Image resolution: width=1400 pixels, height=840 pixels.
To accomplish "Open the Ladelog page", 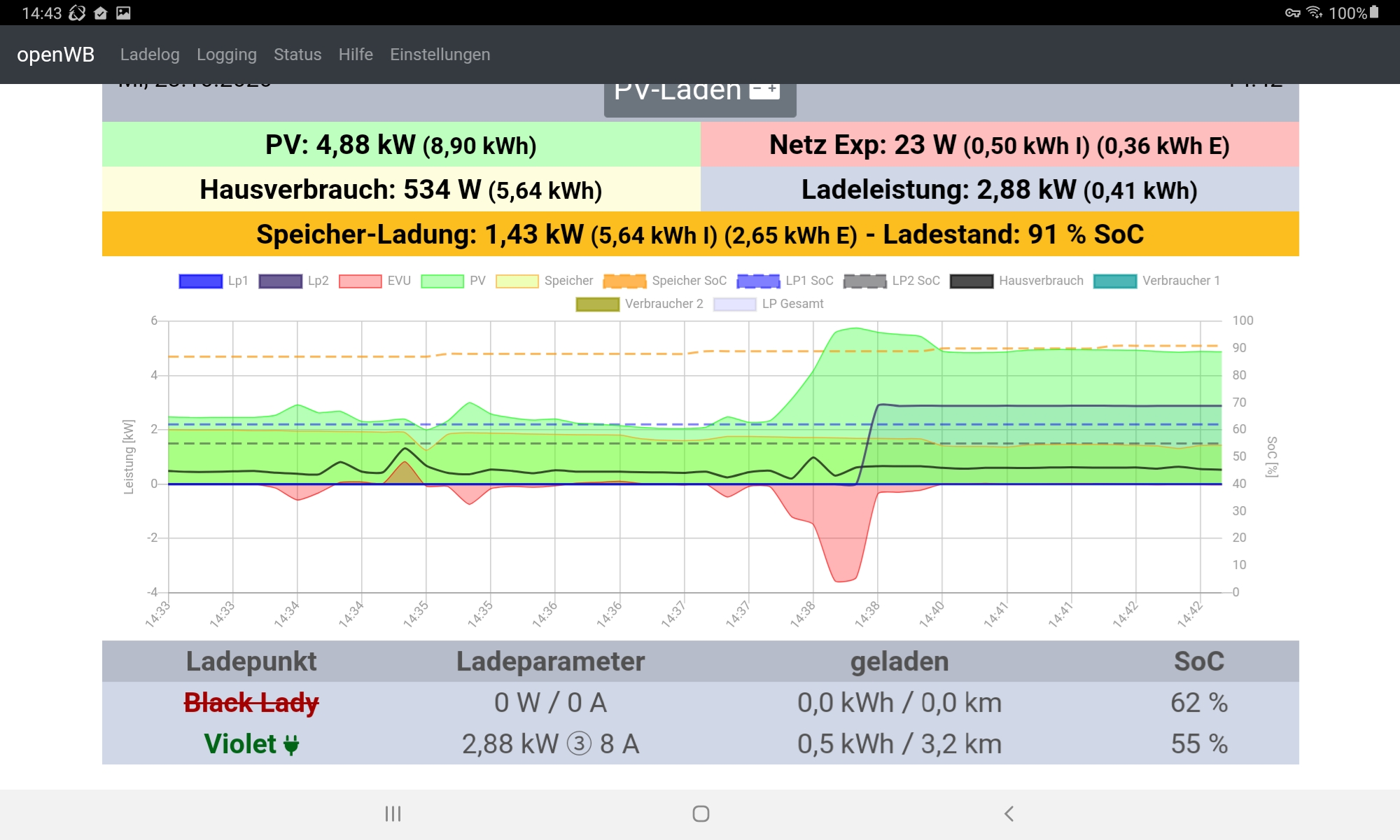I will tap(150, 55).
